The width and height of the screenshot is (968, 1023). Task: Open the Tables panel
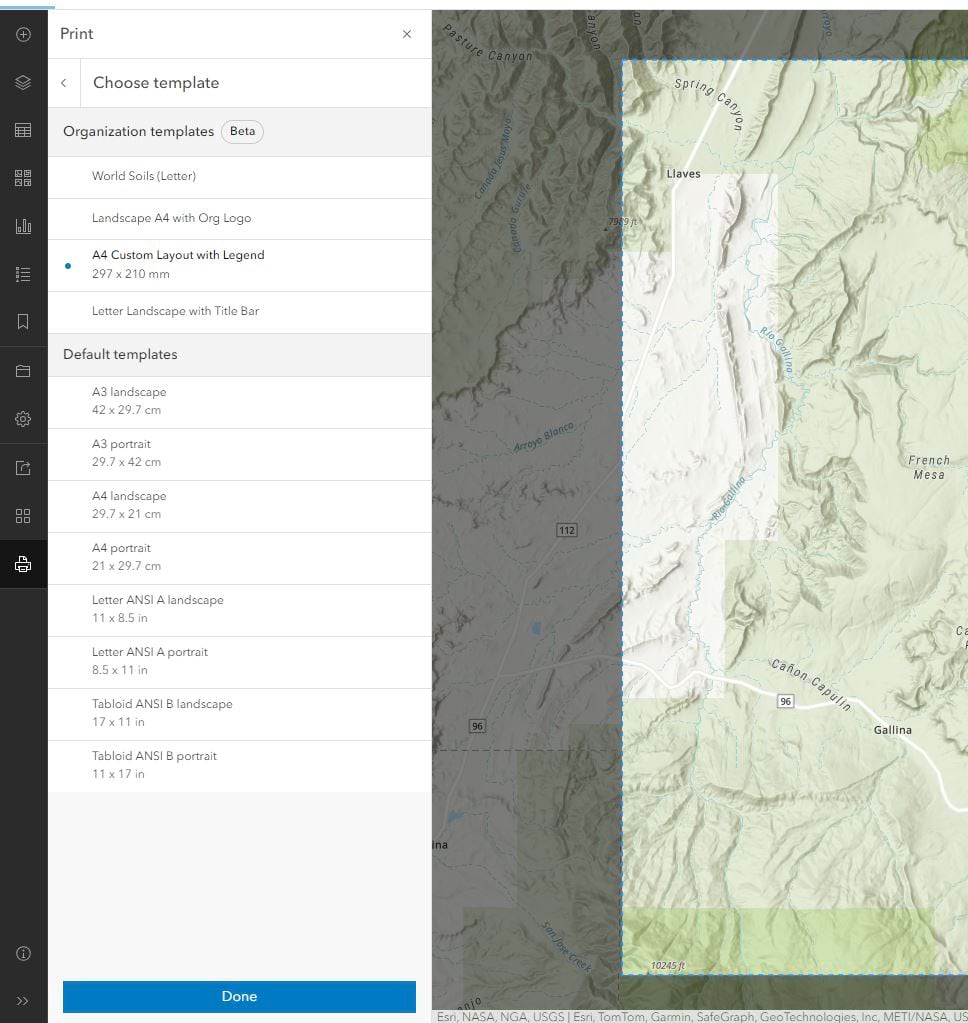point(22,129)
